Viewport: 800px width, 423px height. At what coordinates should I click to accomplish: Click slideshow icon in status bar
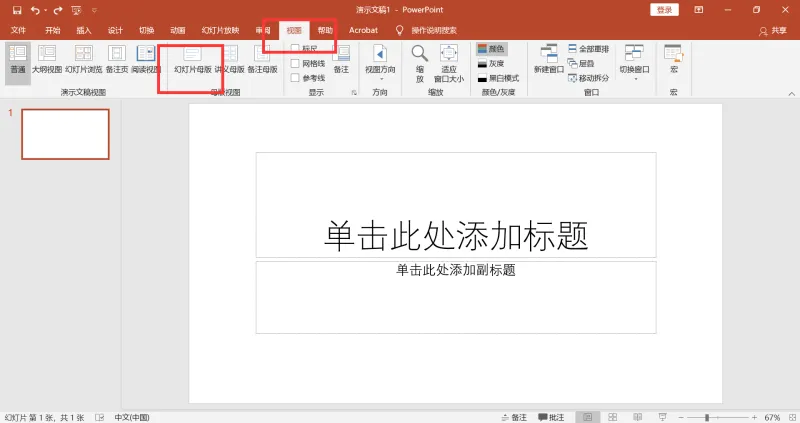coord(663,417)
